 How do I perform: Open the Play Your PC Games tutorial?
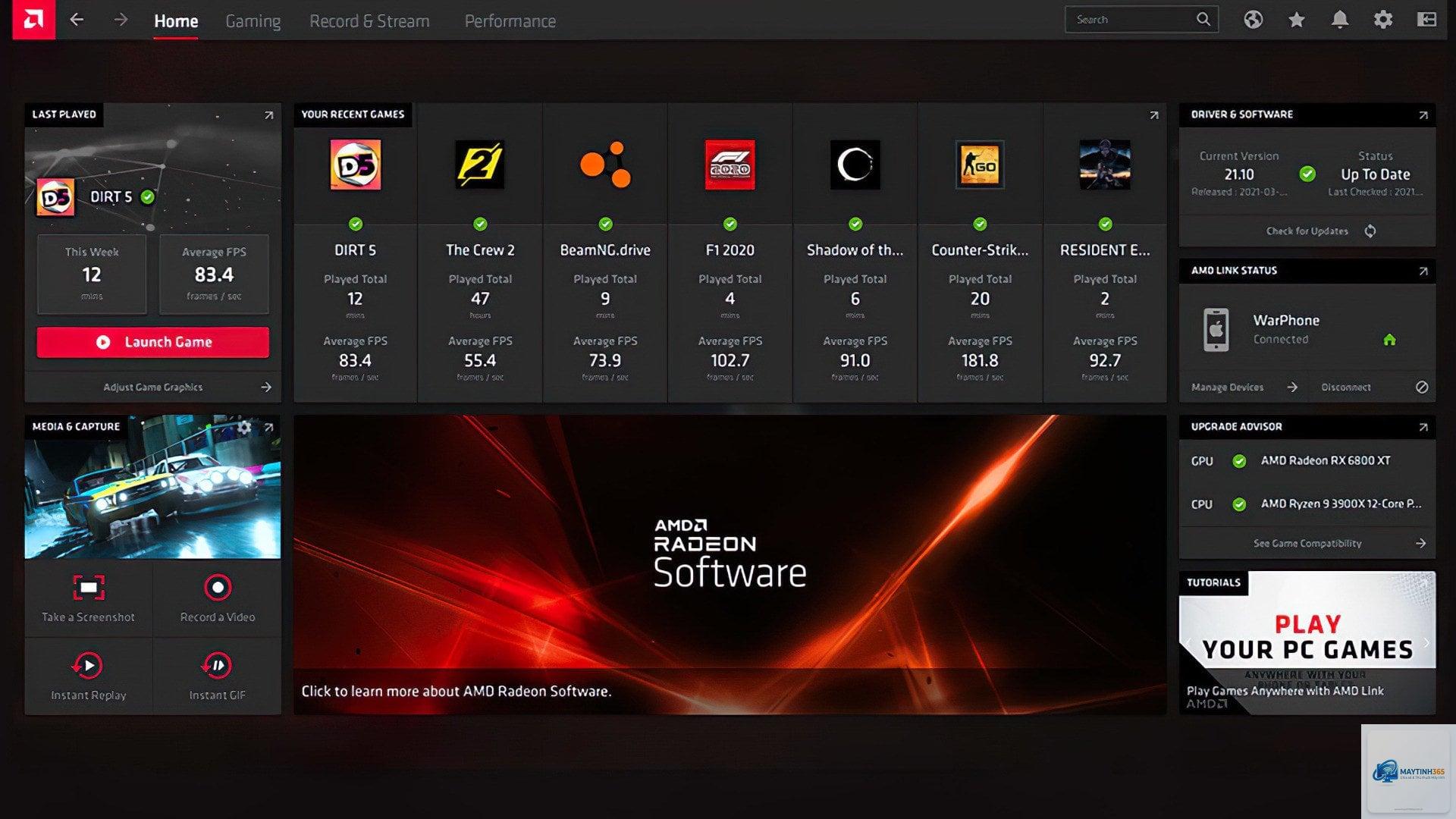point(1307,642)
